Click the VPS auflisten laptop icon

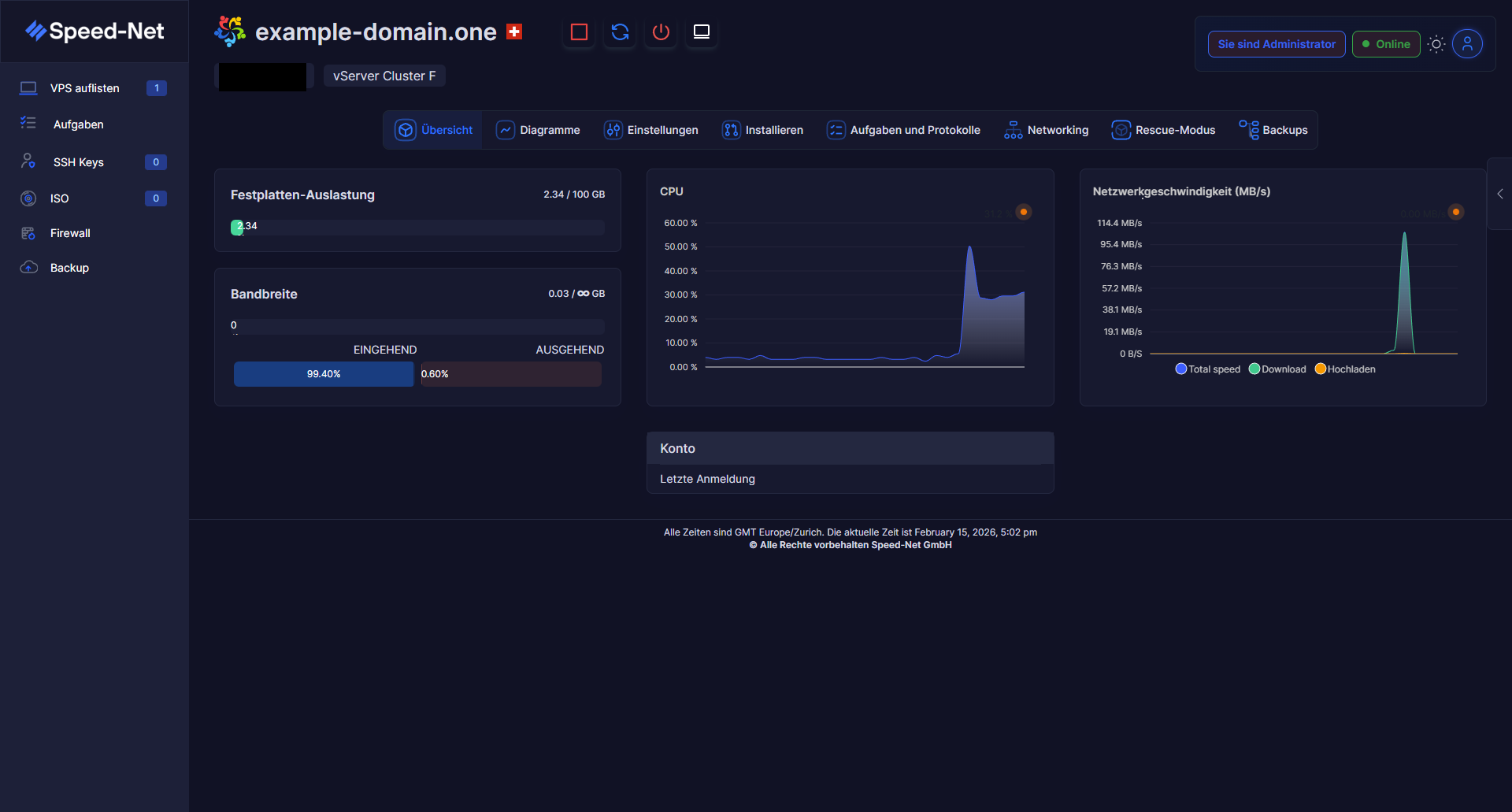(x=28, y=88)
